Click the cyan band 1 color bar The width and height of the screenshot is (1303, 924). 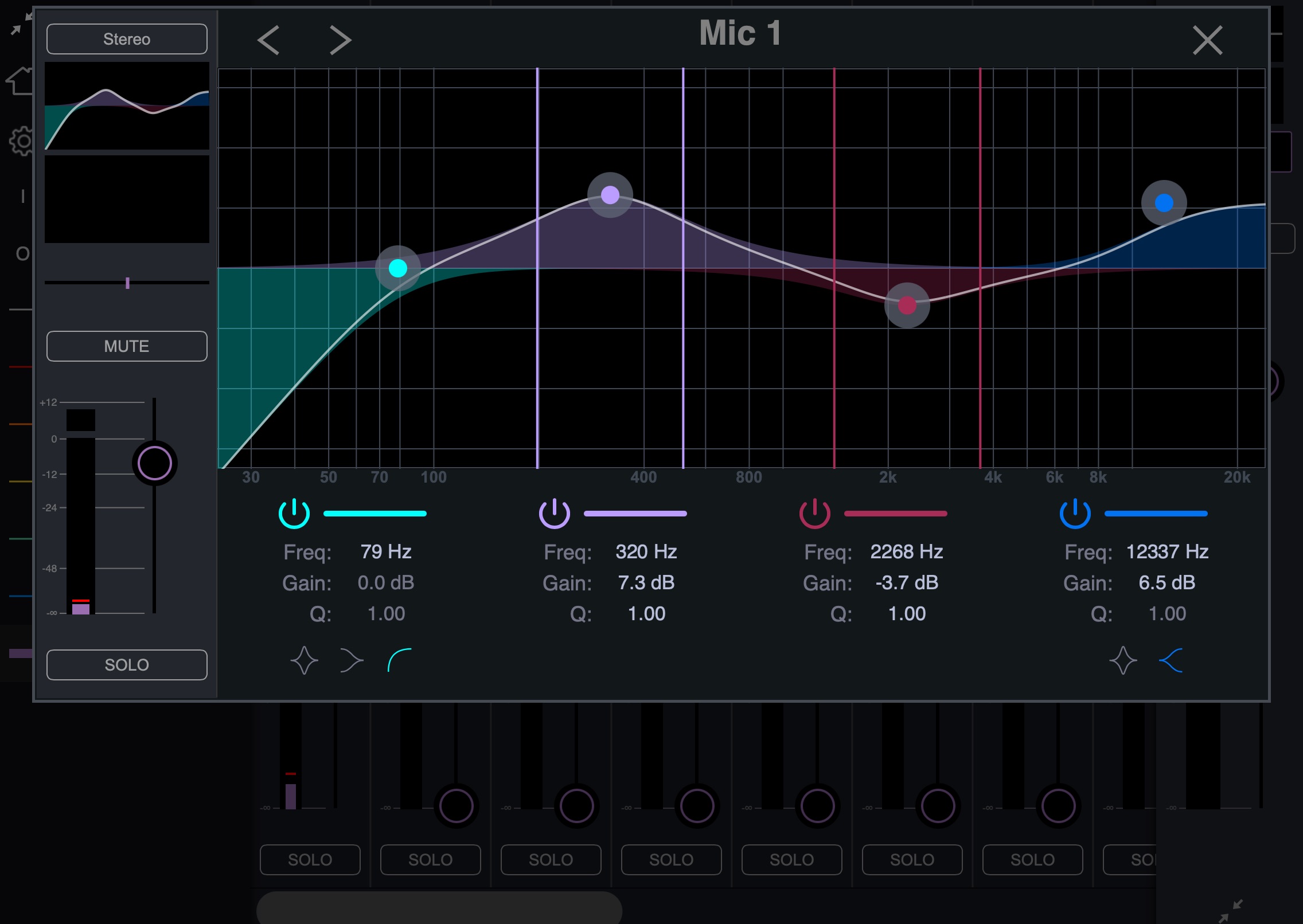[x=375, y=514]
